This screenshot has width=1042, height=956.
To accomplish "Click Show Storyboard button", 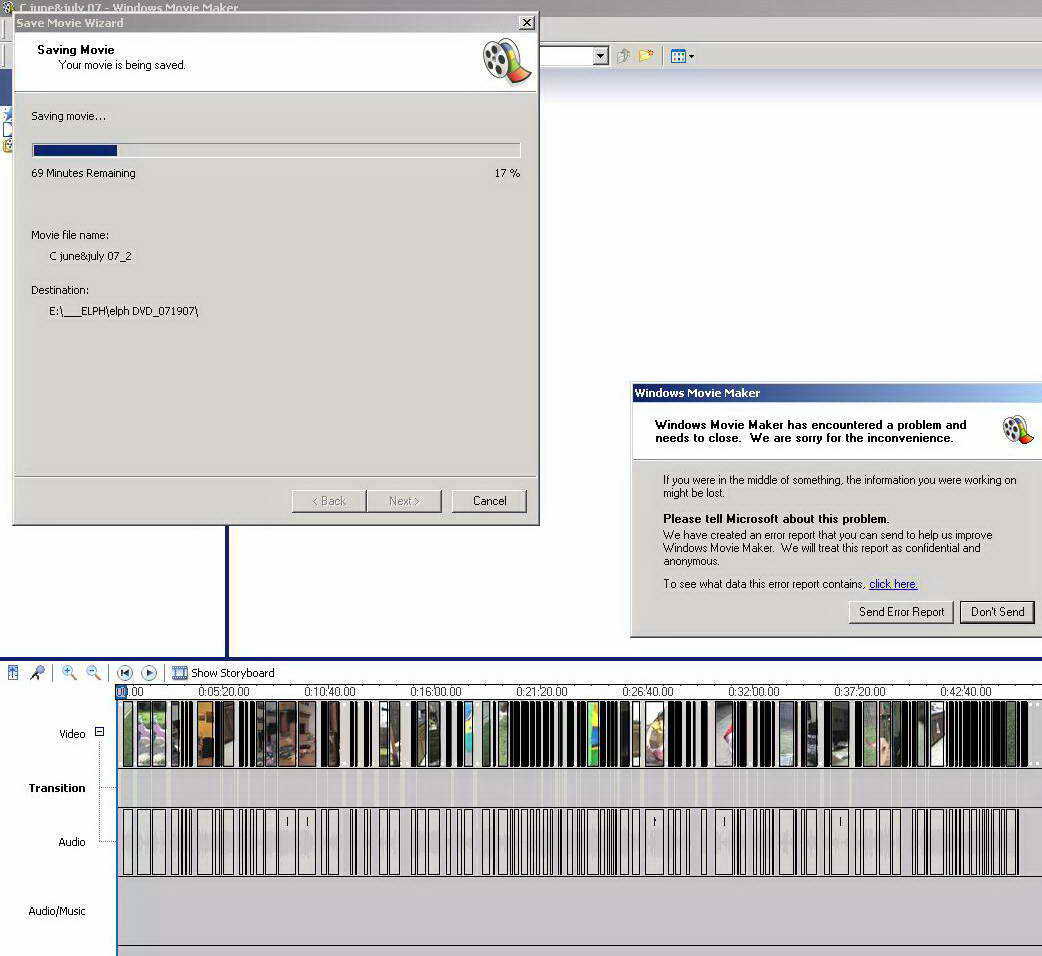I will [x=223, y=673].
